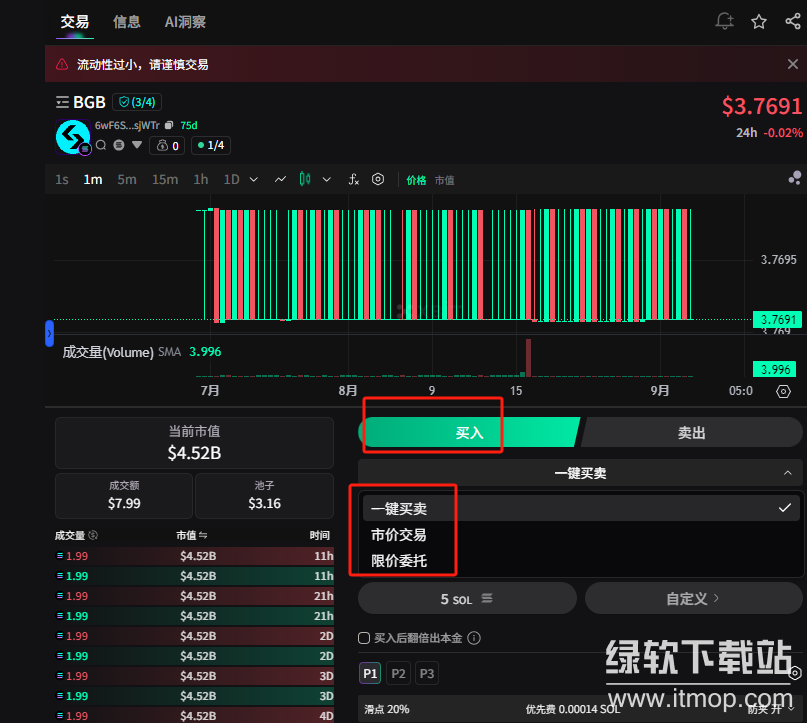The width and height of the screenshot is (807, 723).
Task: Open the indicators fx icon
Action: click(353, 180)
